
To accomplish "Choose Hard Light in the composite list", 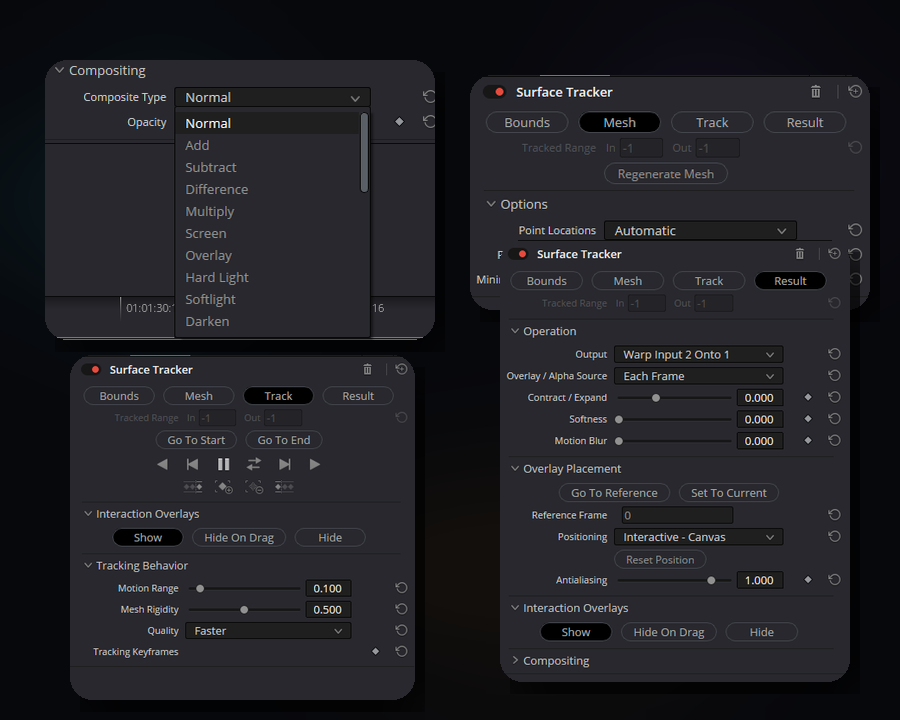I will (217, 277).
